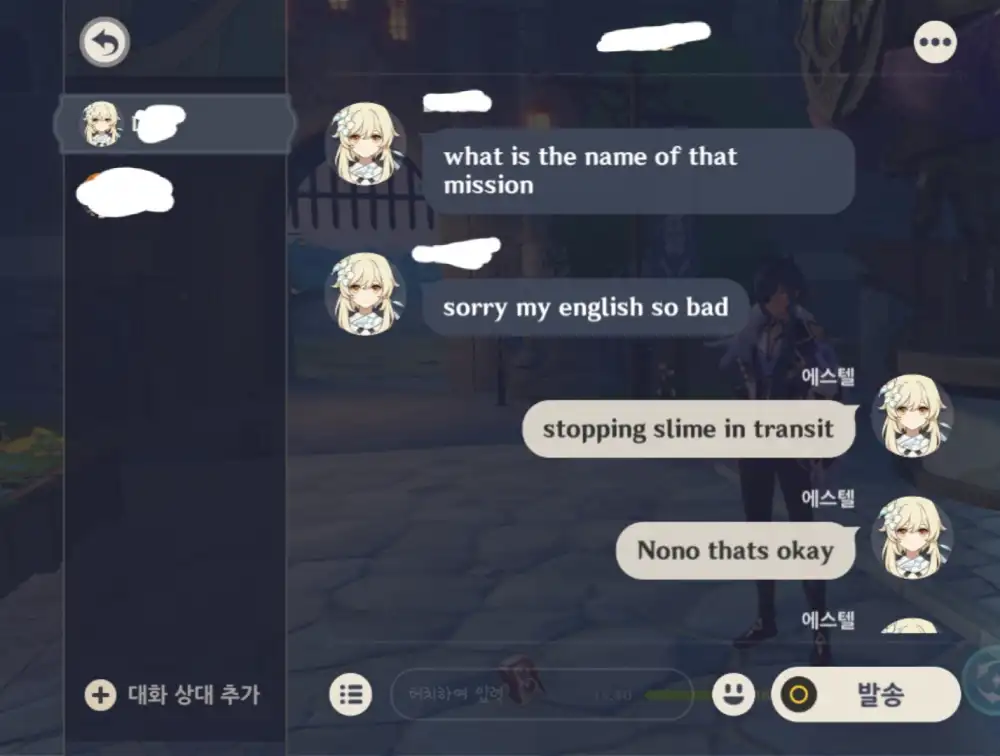Select the second redacted chat contact
This screenshot has height=756, width=1000.
pos(125,191)
